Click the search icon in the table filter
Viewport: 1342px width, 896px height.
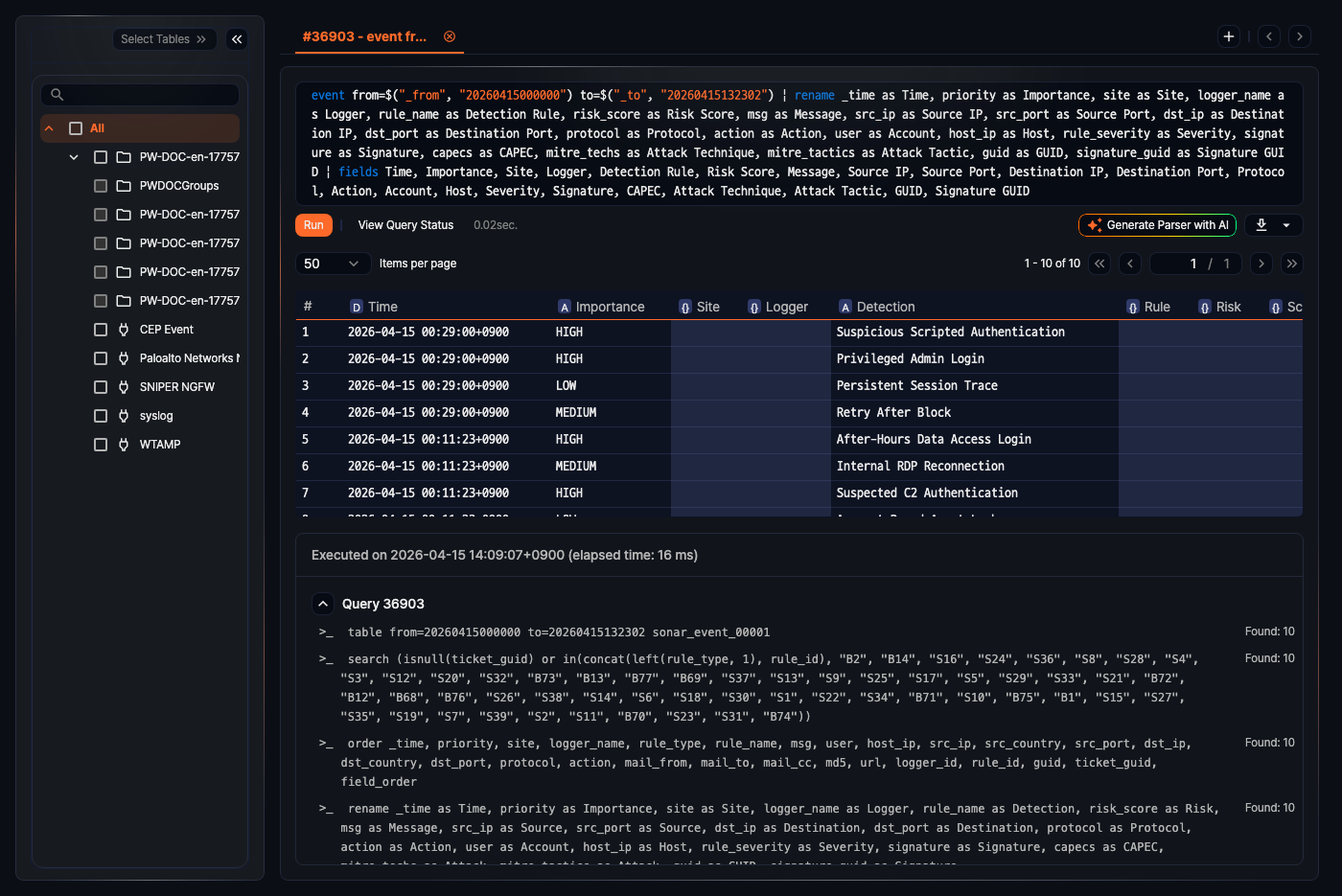(x=58, y=95)
